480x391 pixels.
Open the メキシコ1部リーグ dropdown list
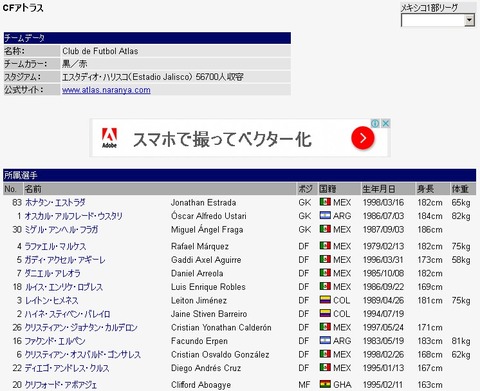pyautogui.click(x=438, y=20)
